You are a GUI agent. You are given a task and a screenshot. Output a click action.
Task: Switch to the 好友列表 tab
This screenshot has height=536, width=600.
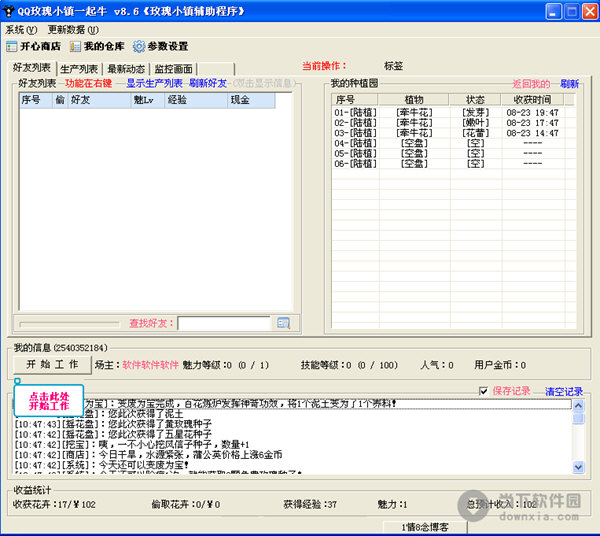coord(32,68)
